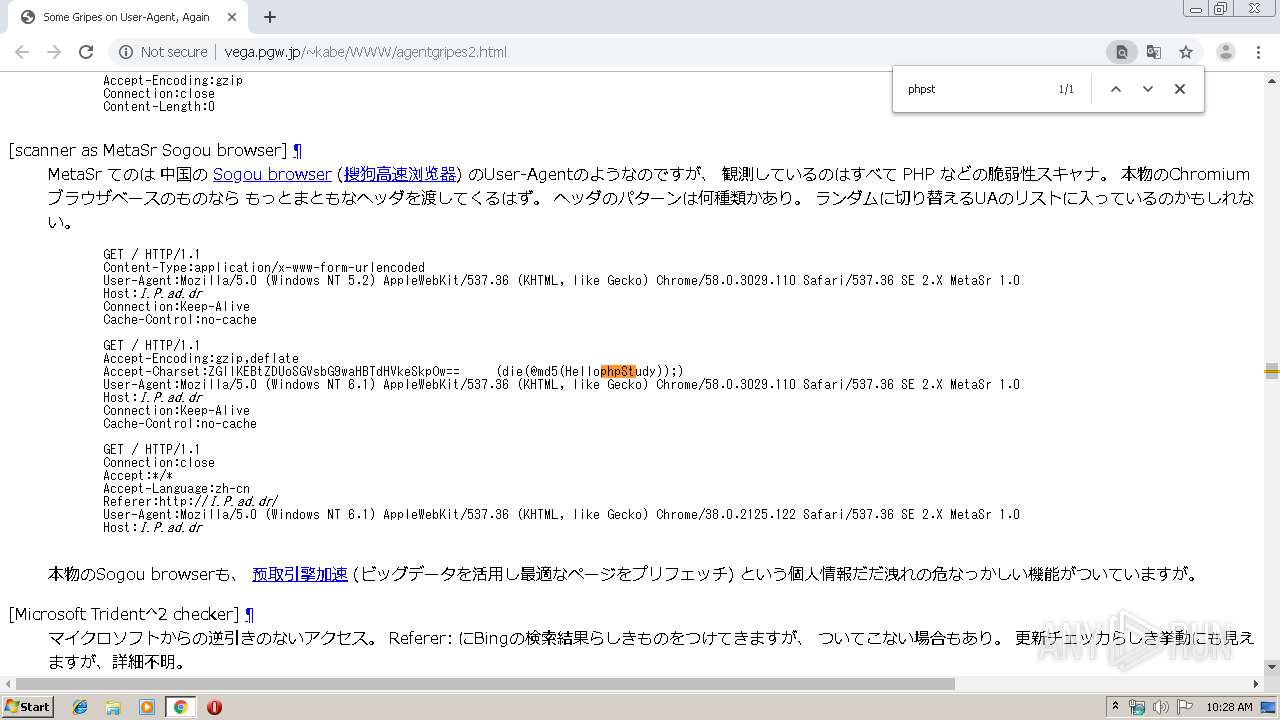Click pilcrow anchor beside Microsoft Trident^2 checker
1280x720 pixels.
[249, 615]
